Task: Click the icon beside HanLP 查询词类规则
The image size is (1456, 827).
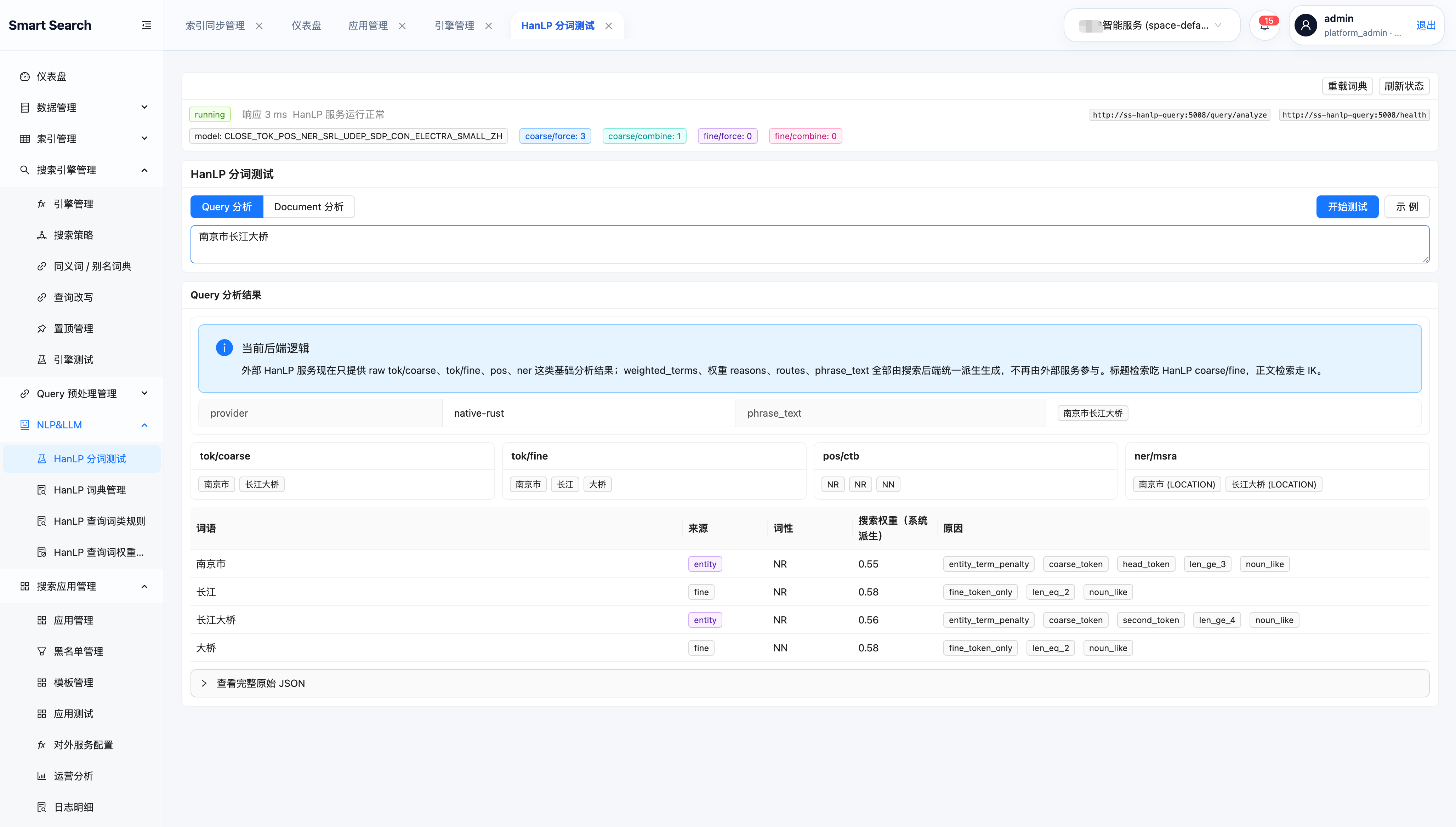Action: [x=41, y=521]
